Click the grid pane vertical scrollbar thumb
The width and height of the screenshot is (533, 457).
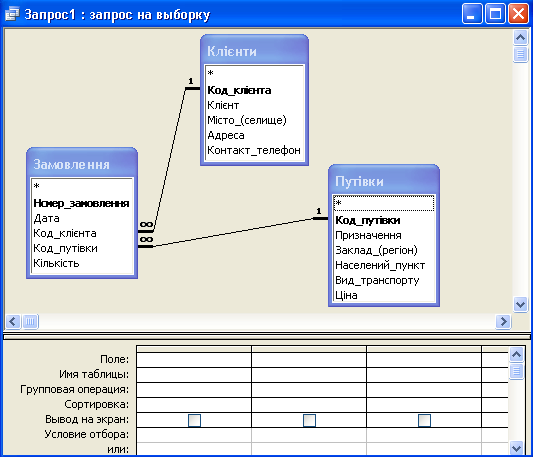coord(516,371)
